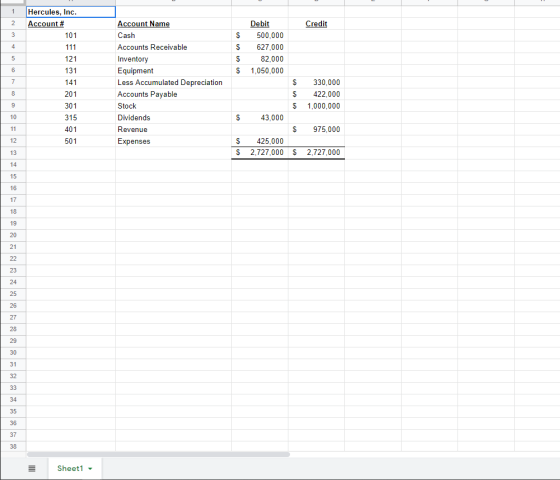Screen dimensions: 560x480
Task: Select the Accounts Receivable cell
Action: click(173, 47)
